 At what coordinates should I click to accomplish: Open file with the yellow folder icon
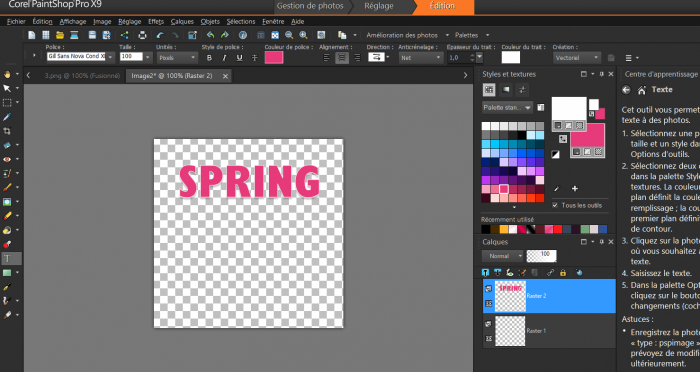coord(60,35)
